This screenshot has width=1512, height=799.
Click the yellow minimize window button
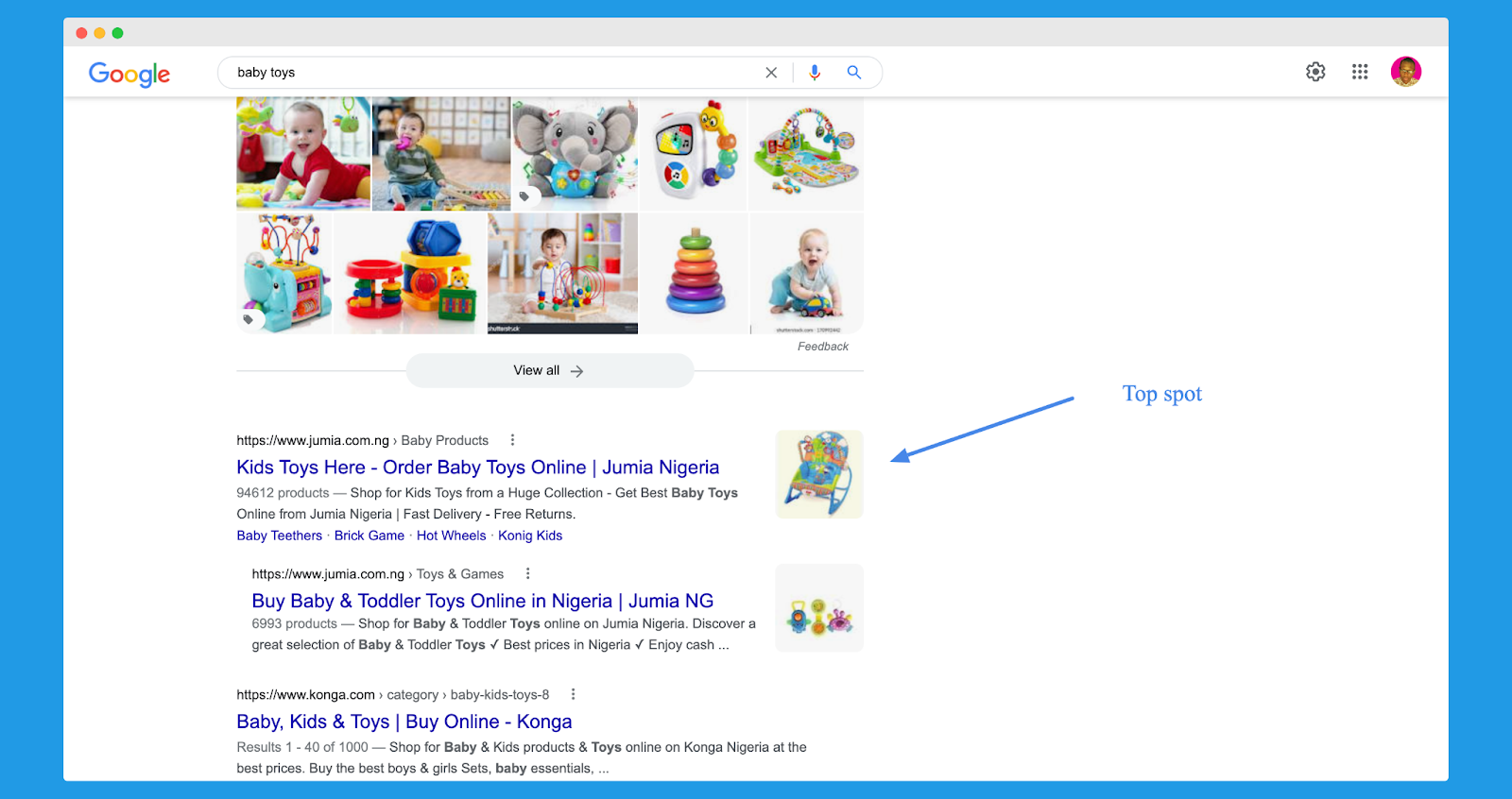point(99,33)
